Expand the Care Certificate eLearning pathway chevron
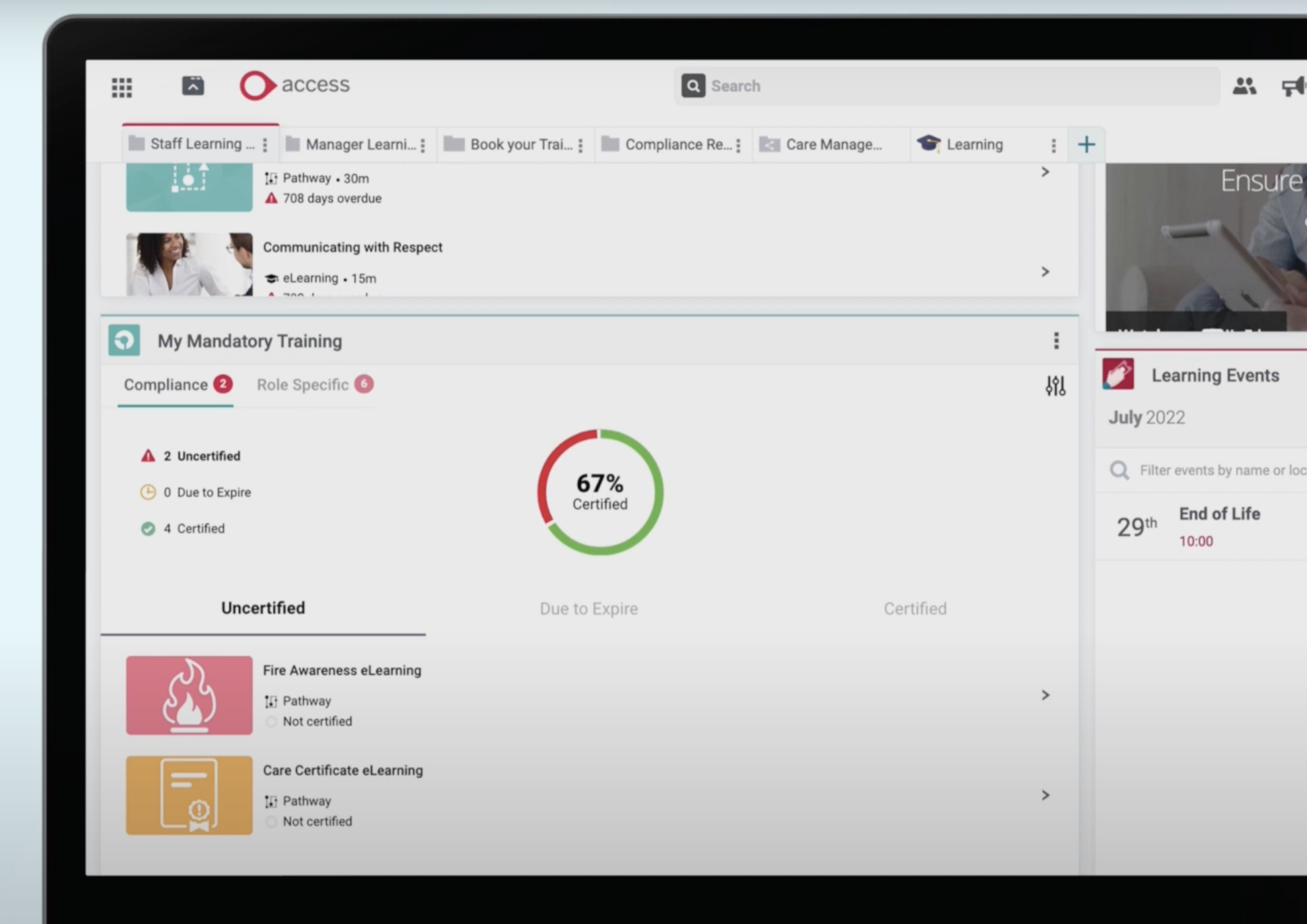 point(1045,794)
